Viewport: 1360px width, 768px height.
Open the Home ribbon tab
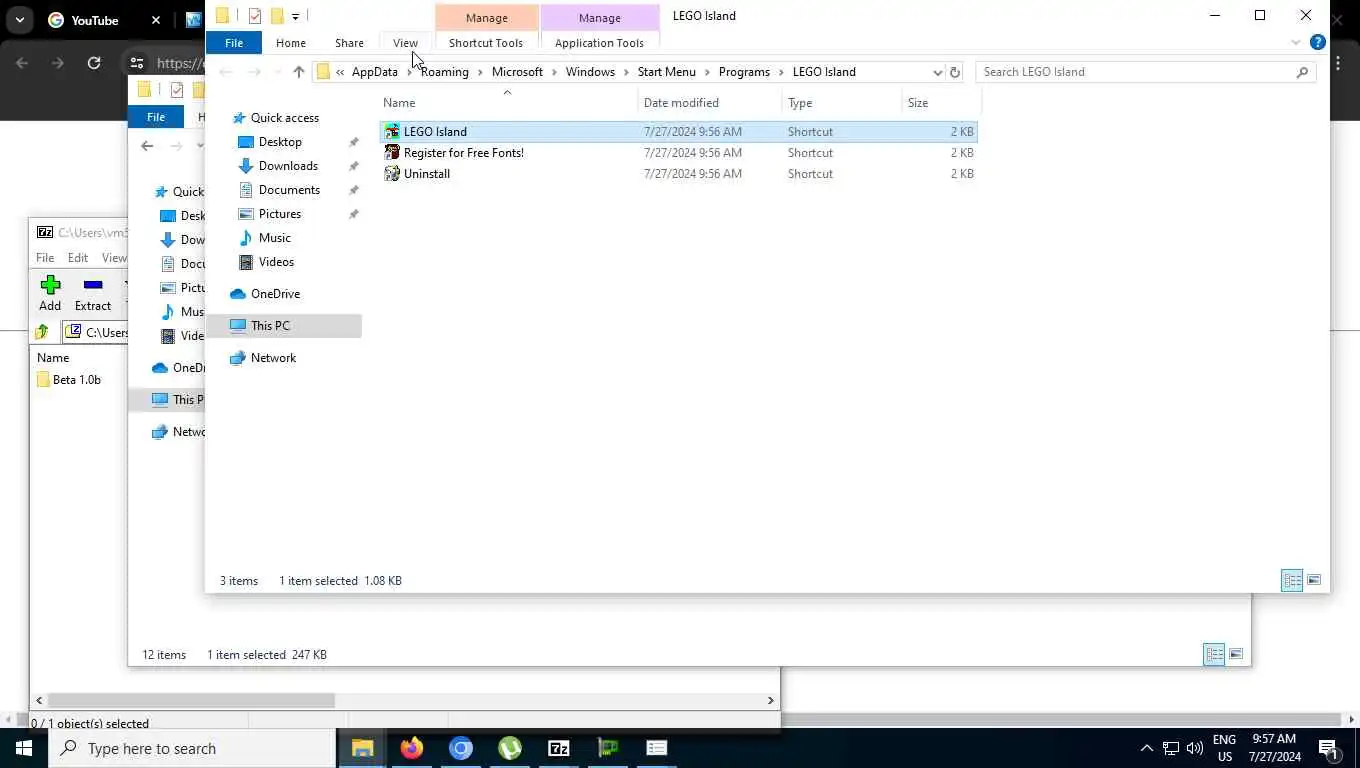[x=291, y=43]
